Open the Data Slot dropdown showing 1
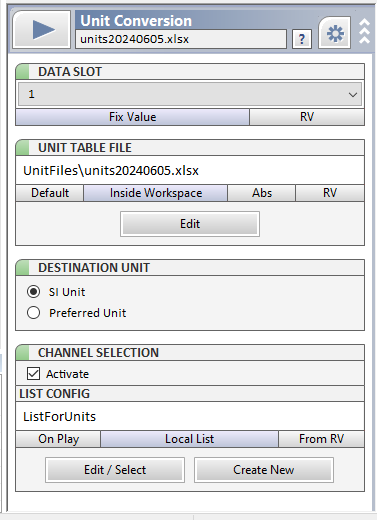Viewport: 377px width, 520px height. click(190, 94)
